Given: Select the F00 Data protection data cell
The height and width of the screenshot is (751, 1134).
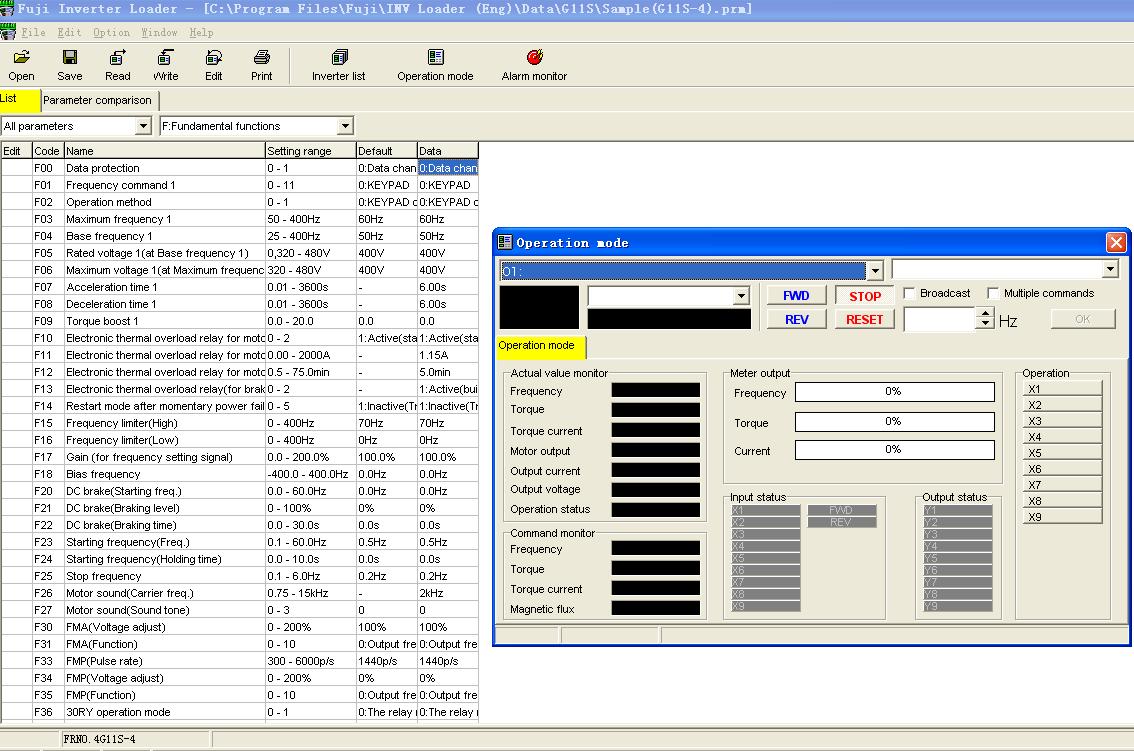Looking at the screenshot, I should pyautogui.click(x=448, y=168).
